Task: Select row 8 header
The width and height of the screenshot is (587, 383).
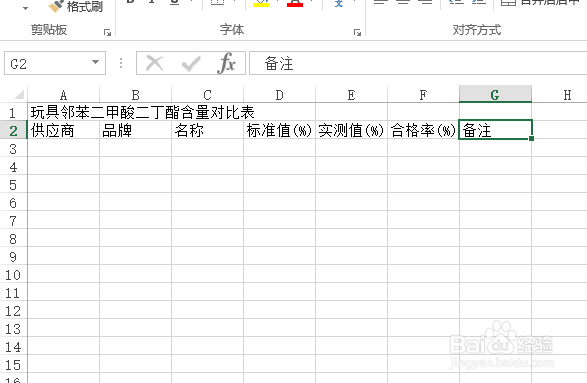Action: pyautogui.click(x=13, y=238)
